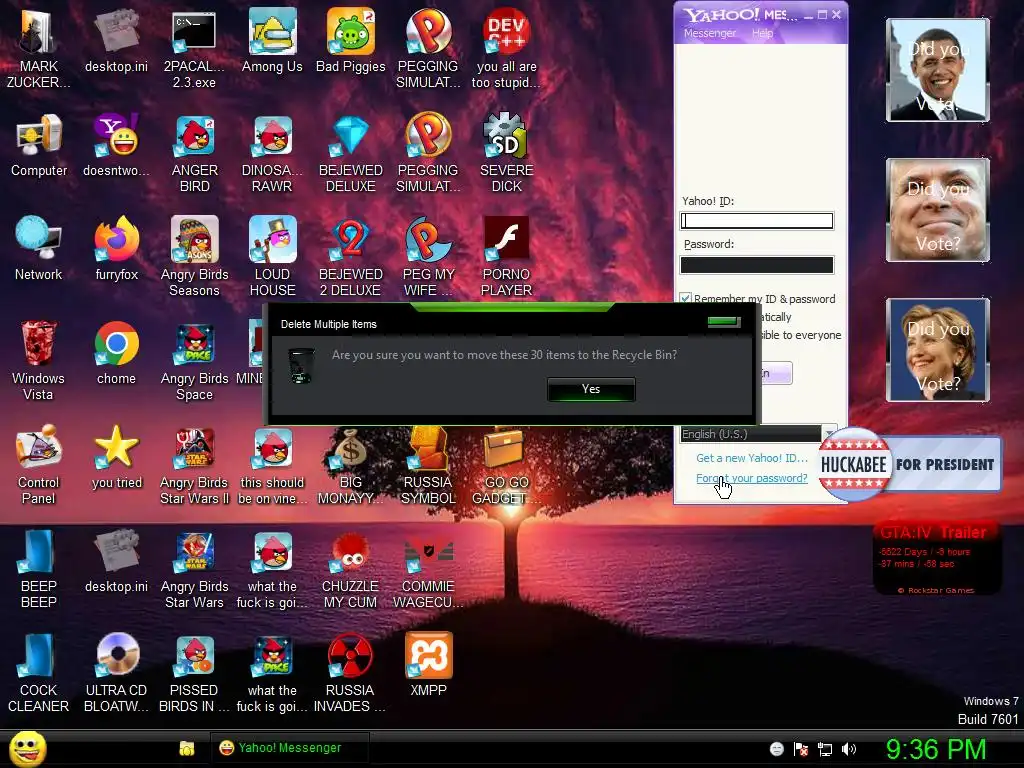Open the Action Center flag tray icon
This screenshot has width=1024, height=768.
(x=801, y=749)
